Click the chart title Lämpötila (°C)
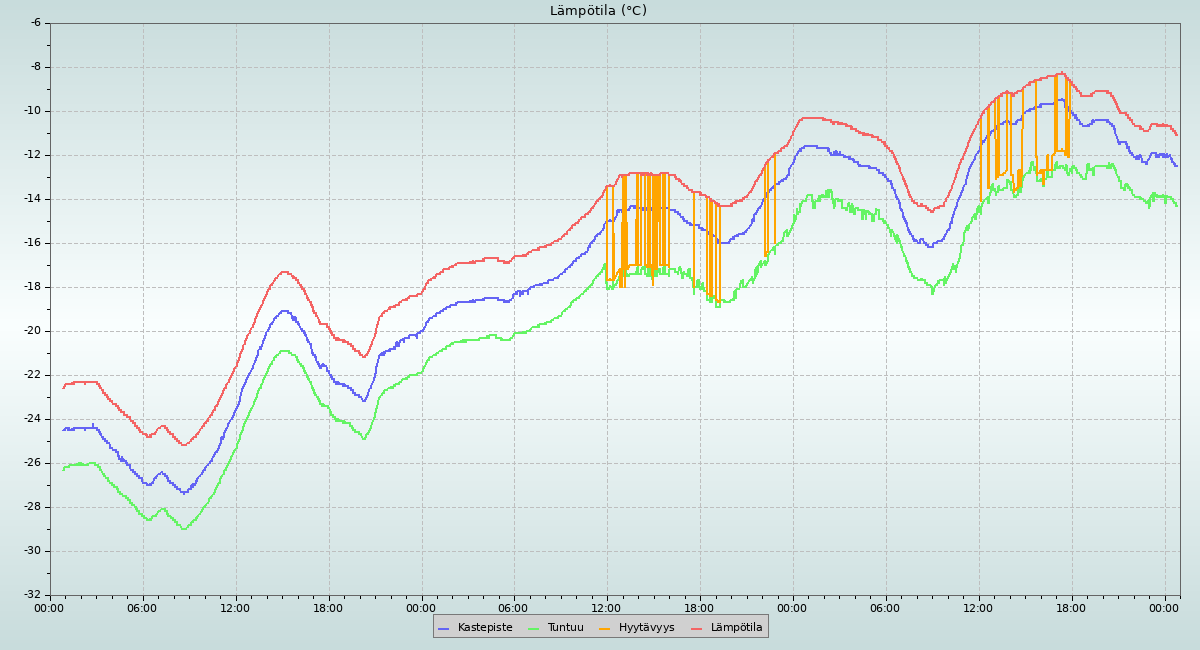Viewport: 1200px width, 650px height. click(598, 11)
